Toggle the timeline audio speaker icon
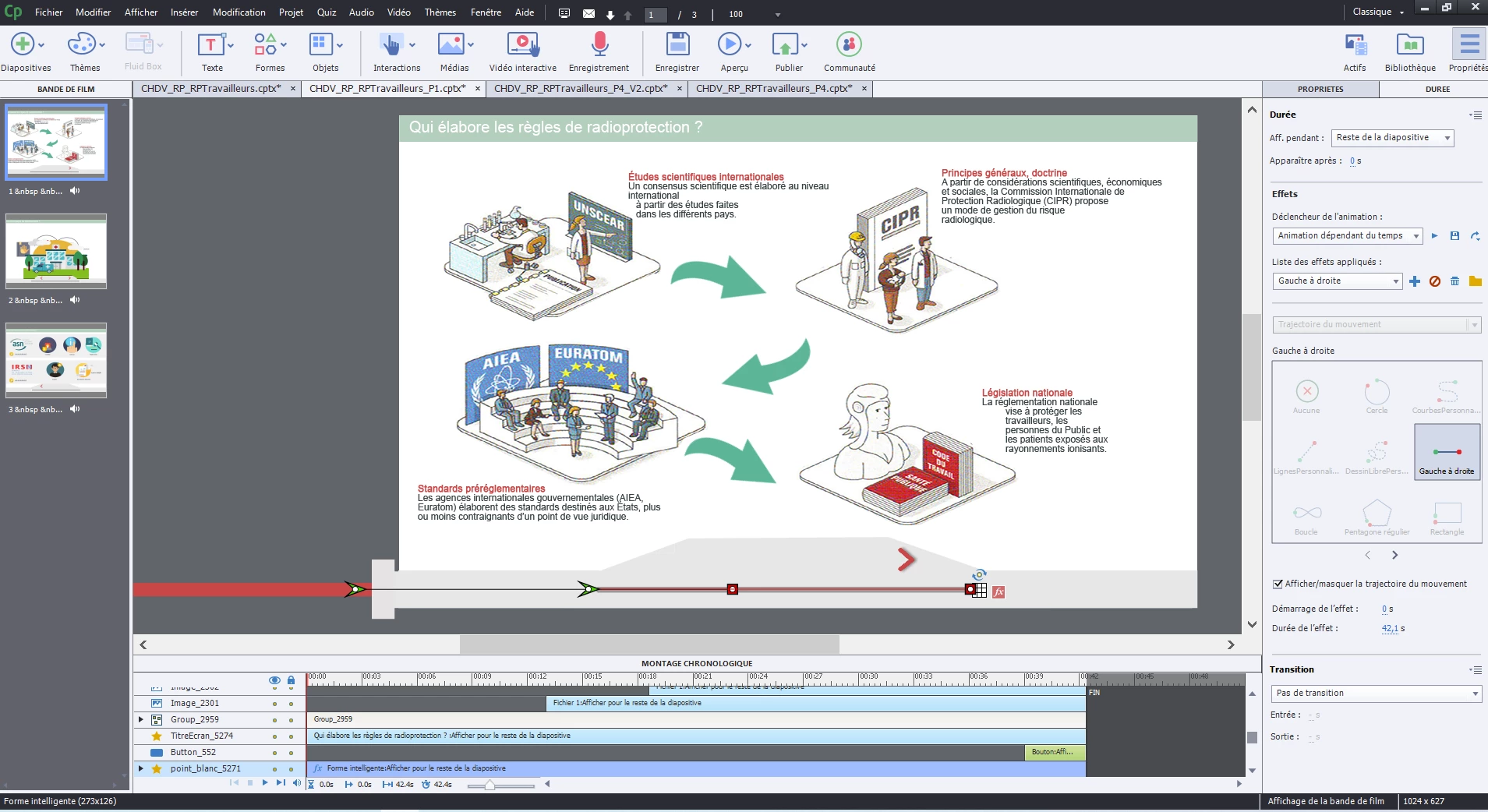This screenshot has height=812, width=1488. point(296,783)
